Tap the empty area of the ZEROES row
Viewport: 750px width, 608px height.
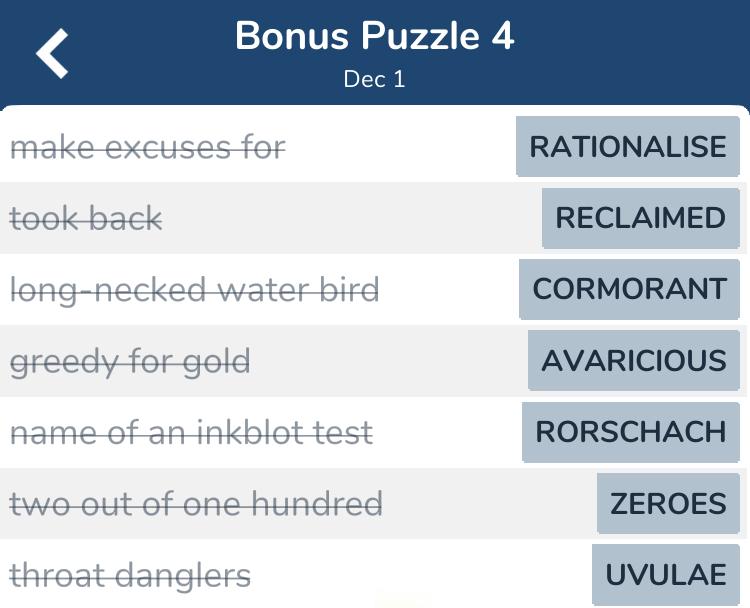pyautogui.click(x=488, y=504)
